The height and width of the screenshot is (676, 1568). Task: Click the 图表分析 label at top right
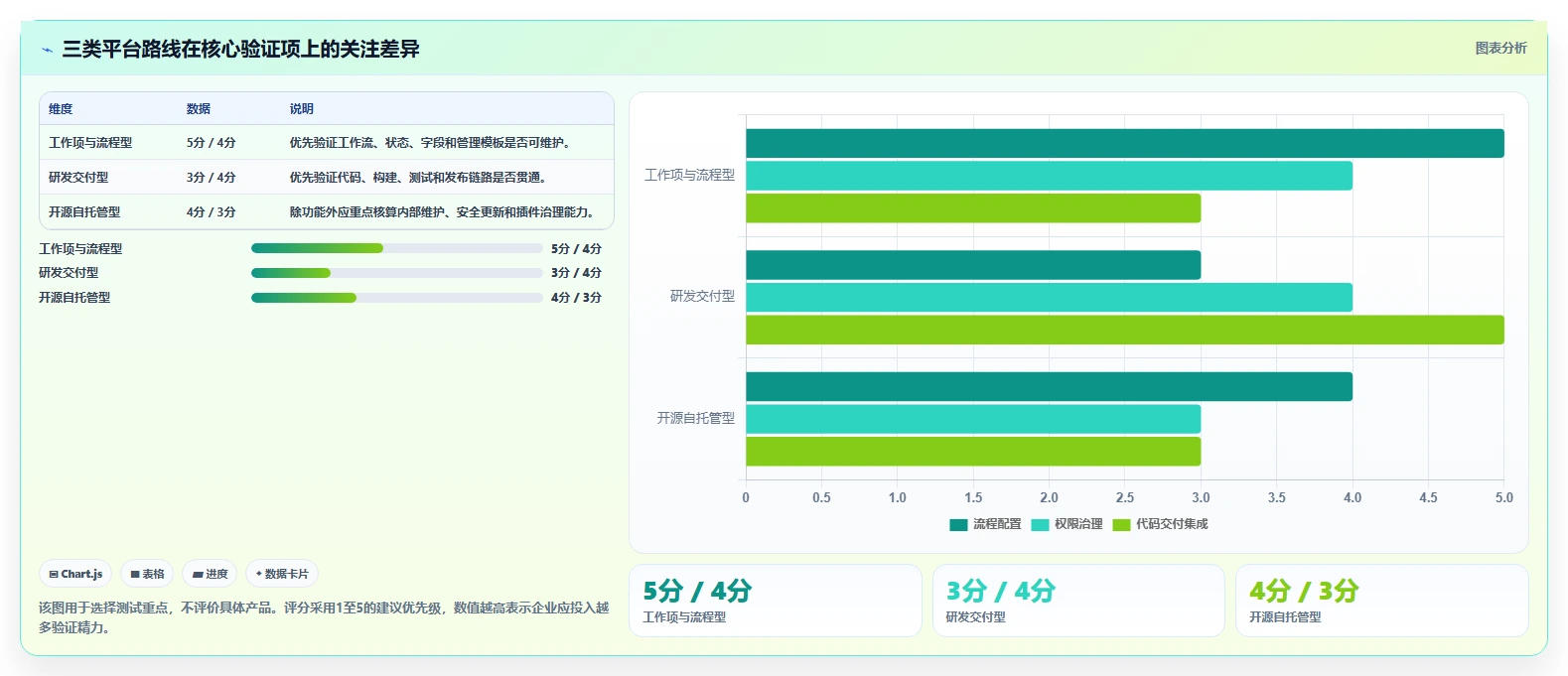click(1500, 48)
